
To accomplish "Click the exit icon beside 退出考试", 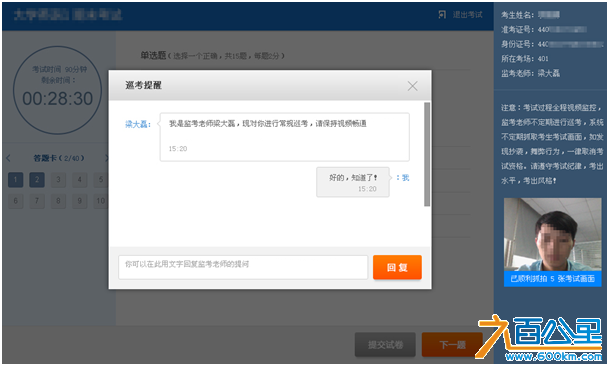I will click(x=442, y=15).
